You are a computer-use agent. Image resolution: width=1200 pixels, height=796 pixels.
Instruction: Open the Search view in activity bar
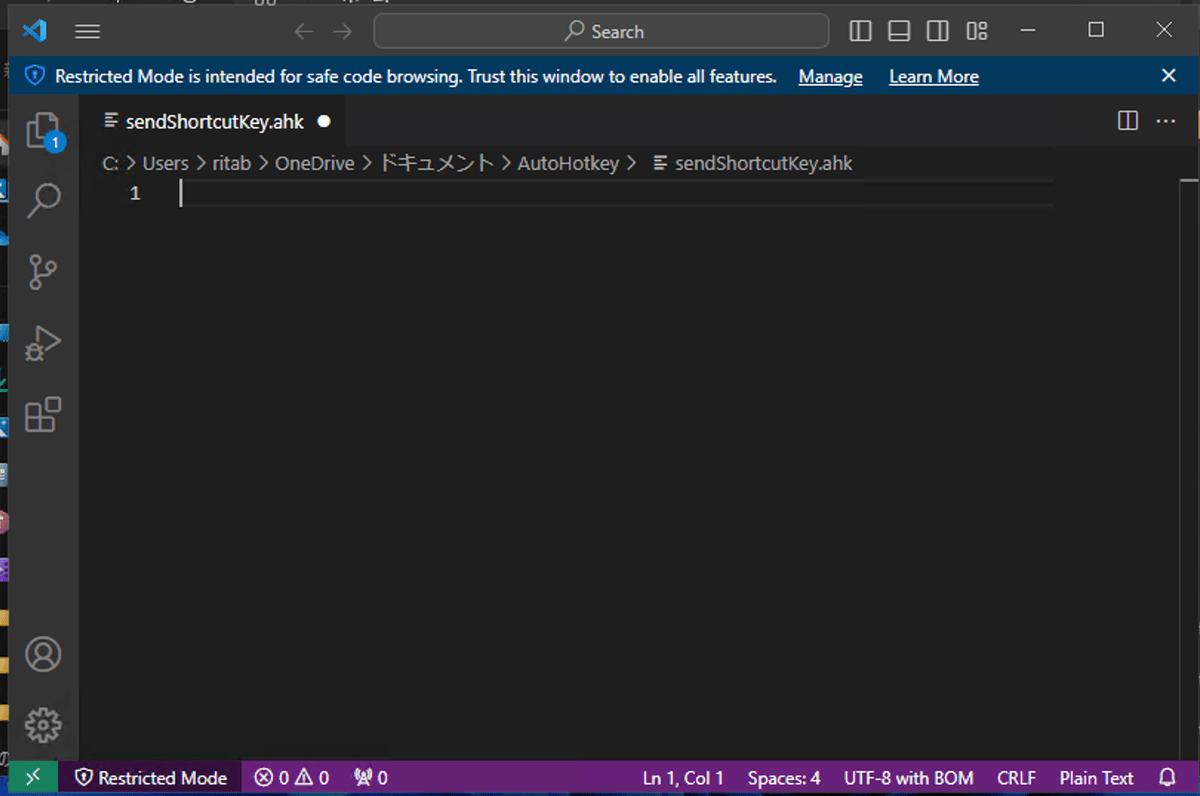[43, 200]
